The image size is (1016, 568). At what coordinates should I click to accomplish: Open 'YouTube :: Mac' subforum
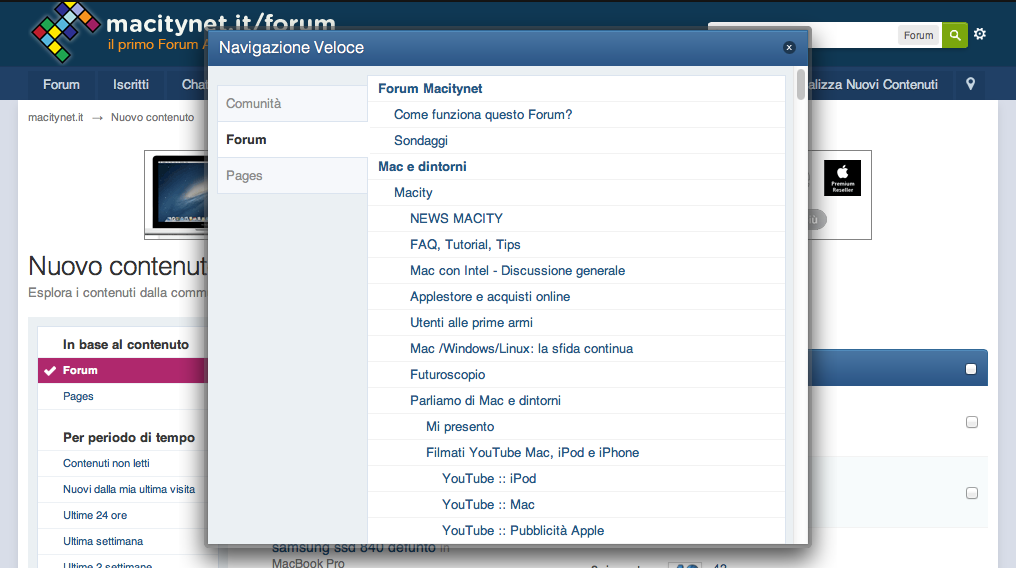click(x=488, y=504)
